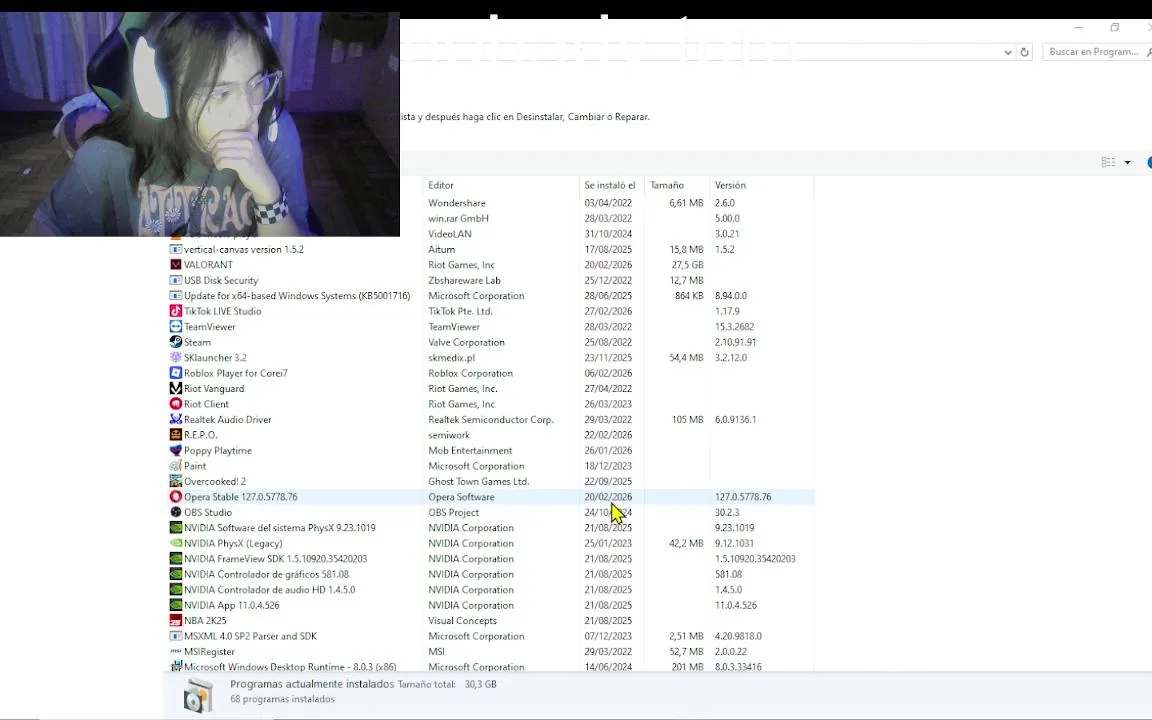Open the view options dropdown arrow
This screenshot has width=1152, height=720.
(1127, 162)
